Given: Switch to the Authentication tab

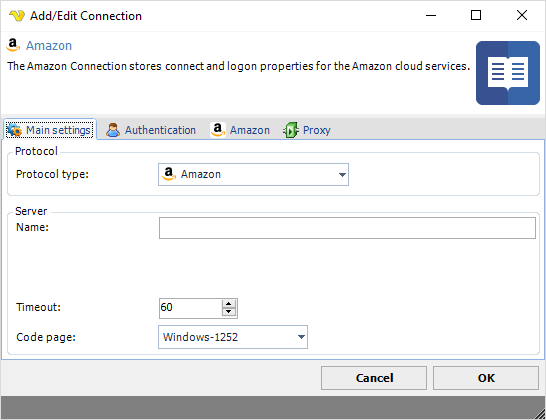Looking at the screenshot, I should (151, 130).
